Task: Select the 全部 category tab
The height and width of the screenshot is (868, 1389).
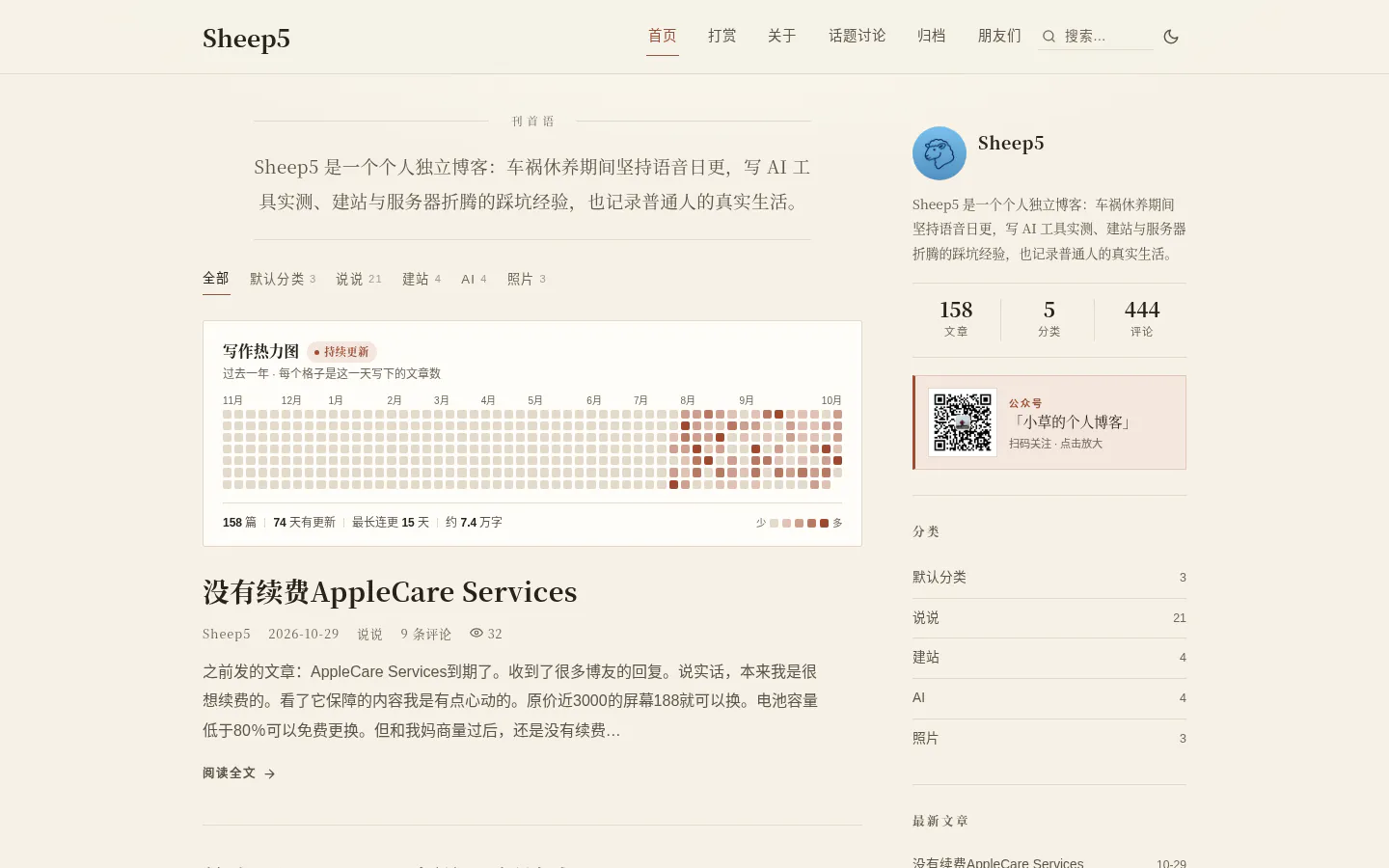Action: tap(216, 279)
